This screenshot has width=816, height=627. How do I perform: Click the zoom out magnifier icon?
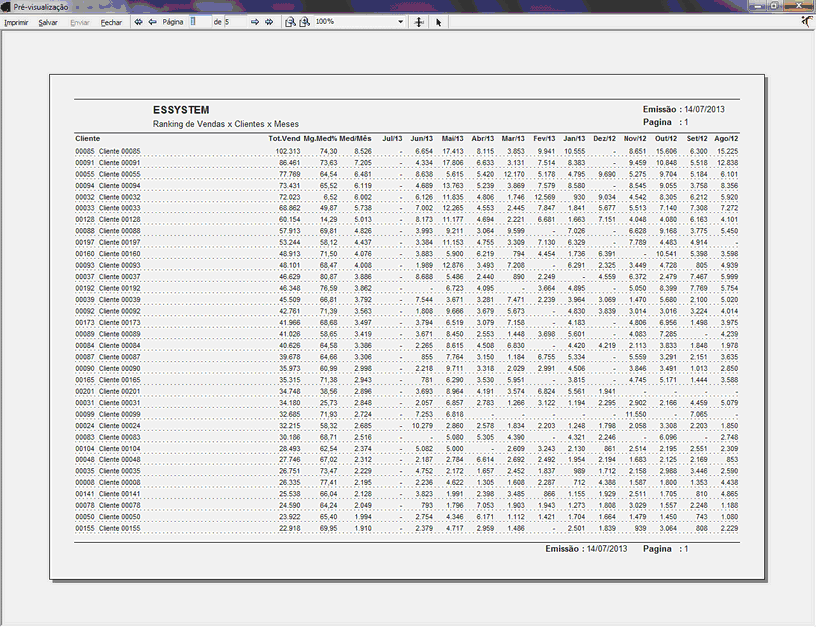tap(290, 21)
